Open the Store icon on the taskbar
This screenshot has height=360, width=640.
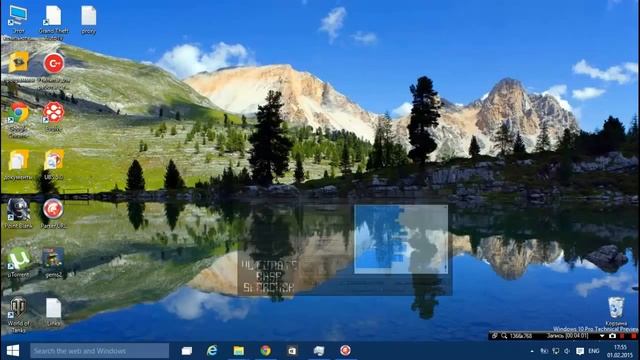click(292, 351)
